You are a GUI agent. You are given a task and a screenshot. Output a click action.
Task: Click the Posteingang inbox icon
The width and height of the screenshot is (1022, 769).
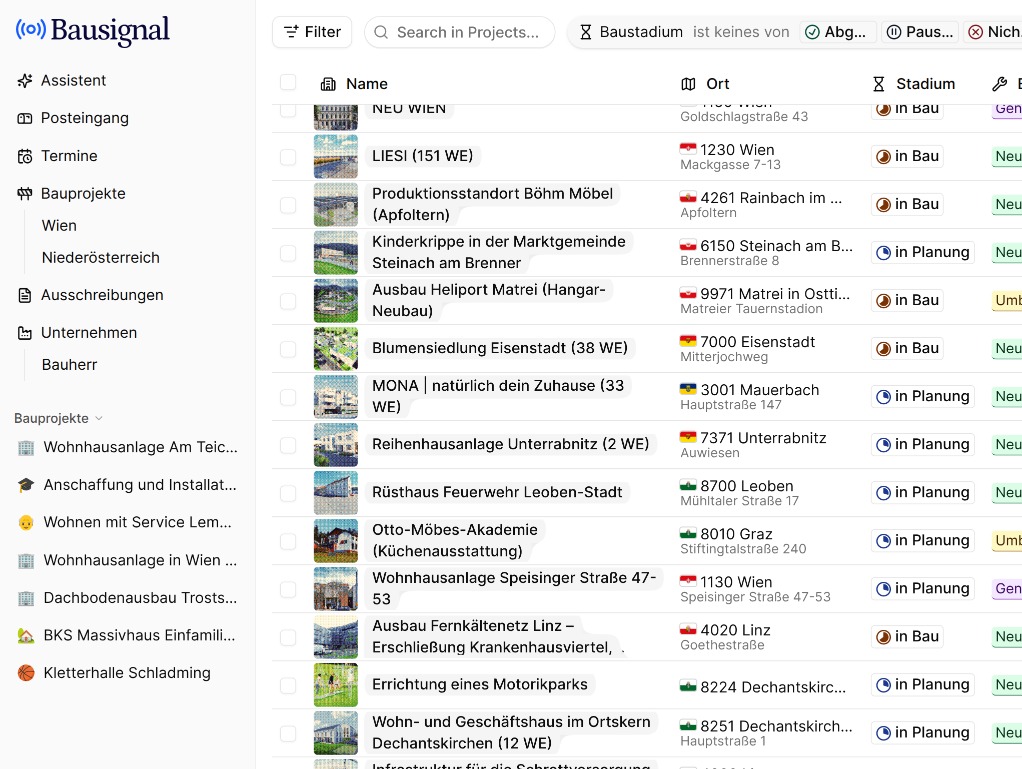pyautogui.click(x=25, y=119)
